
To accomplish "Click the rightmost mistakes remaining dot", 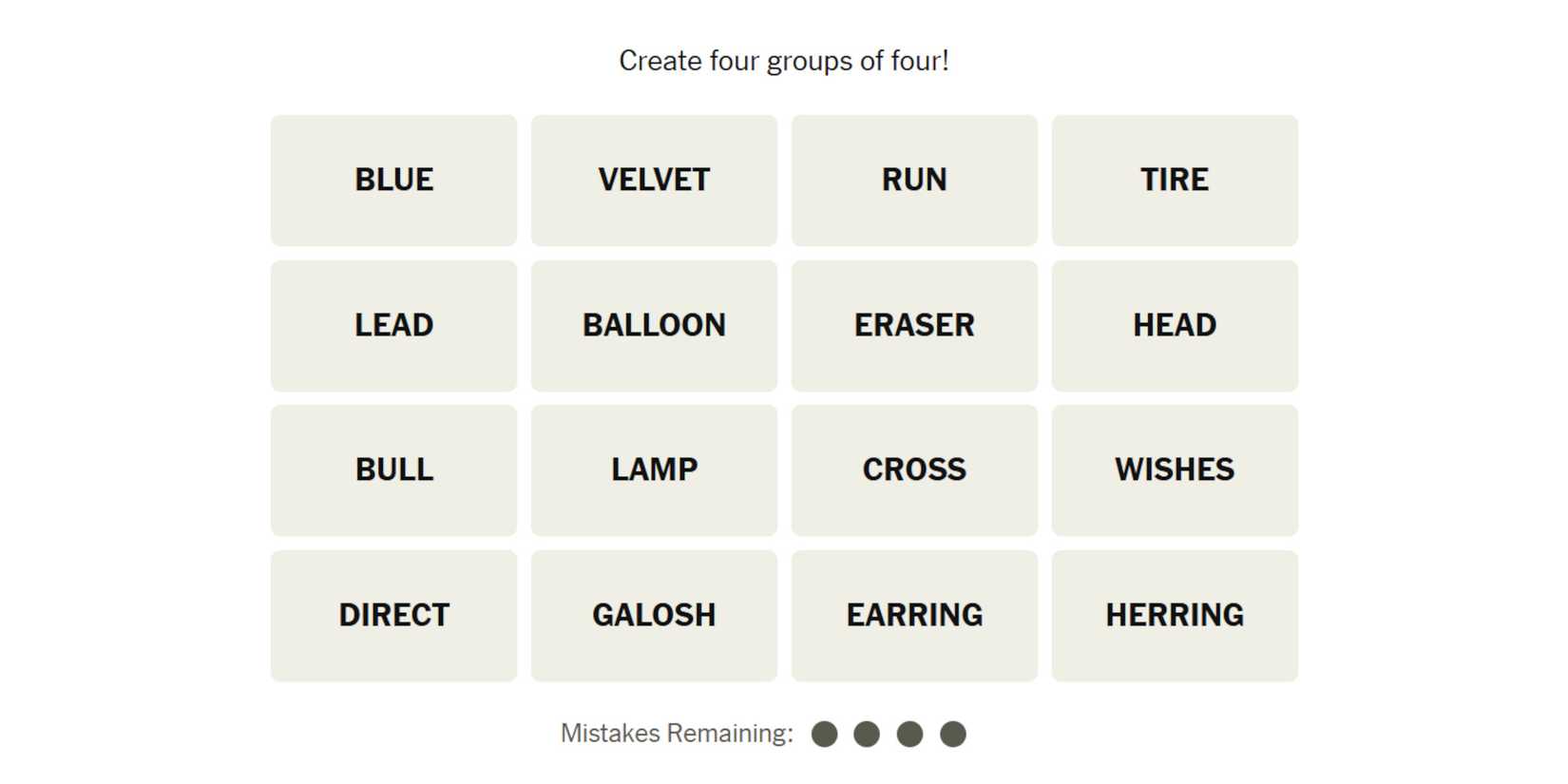I will tap(953, 734).
